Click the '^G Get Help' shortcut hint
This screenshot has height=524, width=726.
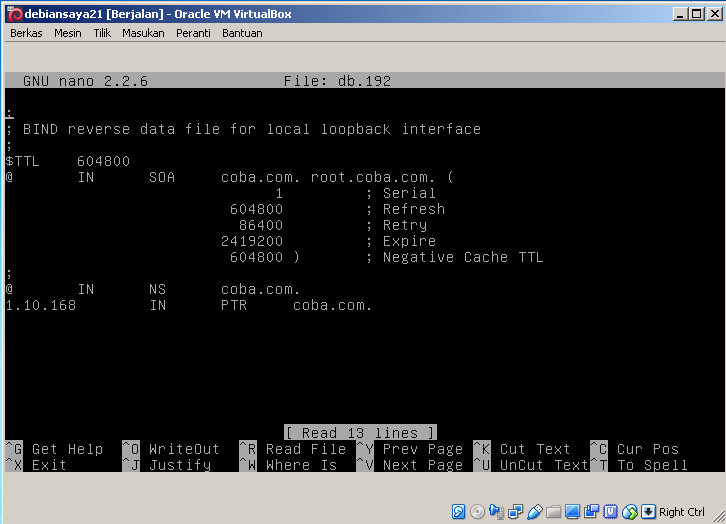coord(55,449)
